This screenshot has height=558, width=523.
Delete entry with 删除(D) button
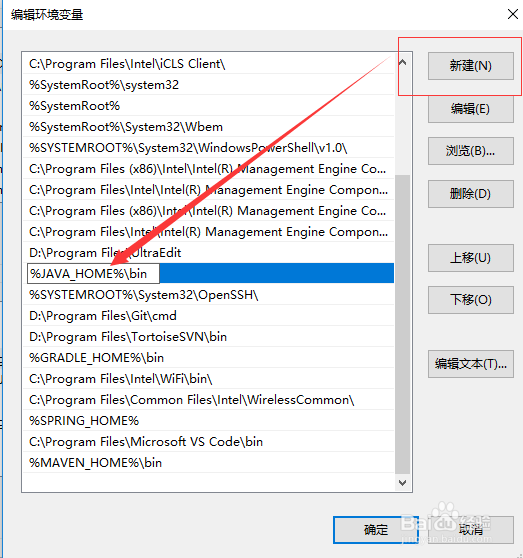[470, 194]
